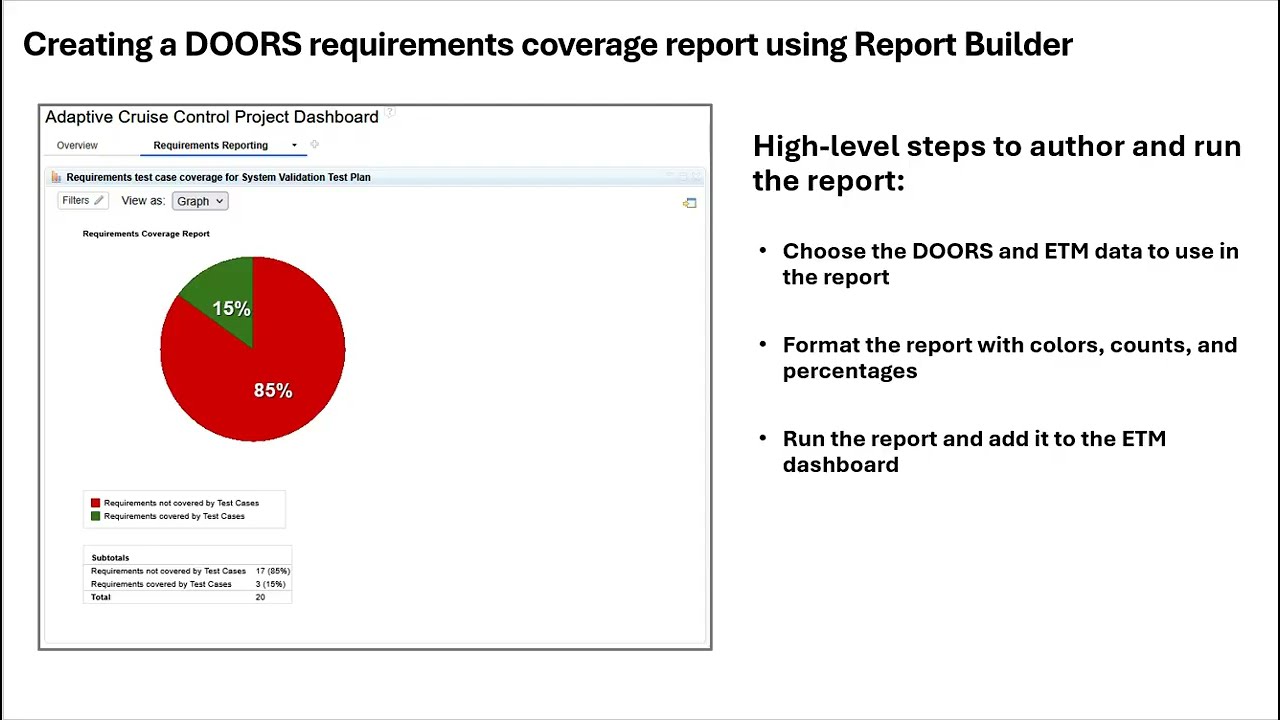
Task: Click legend text 'Requirements not covered by Test Cases'
Action: (181, 503)
